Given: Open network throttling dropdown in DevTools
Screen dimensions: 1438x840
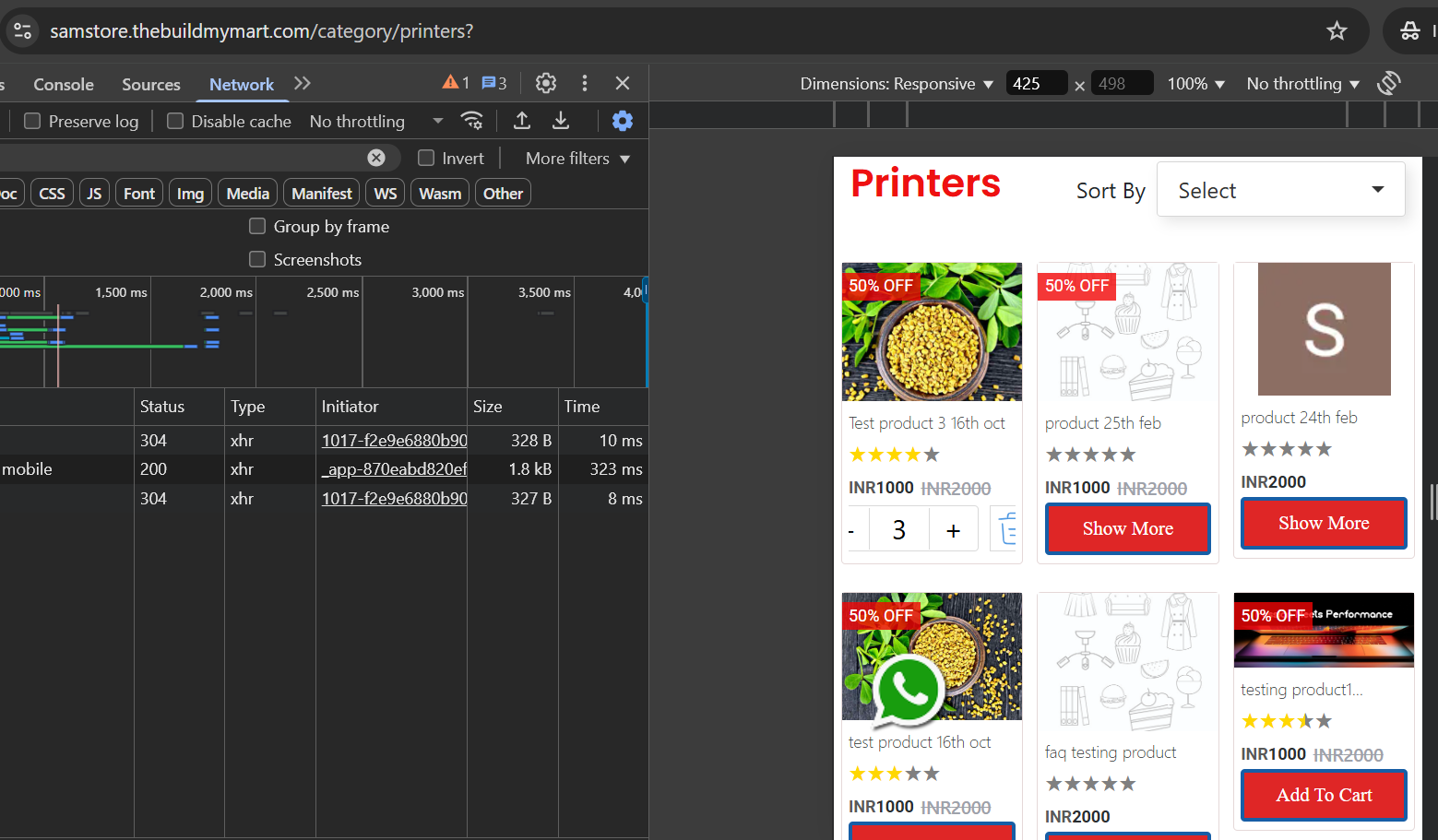Looking at the screenshot, I should [x=376, y=121].
